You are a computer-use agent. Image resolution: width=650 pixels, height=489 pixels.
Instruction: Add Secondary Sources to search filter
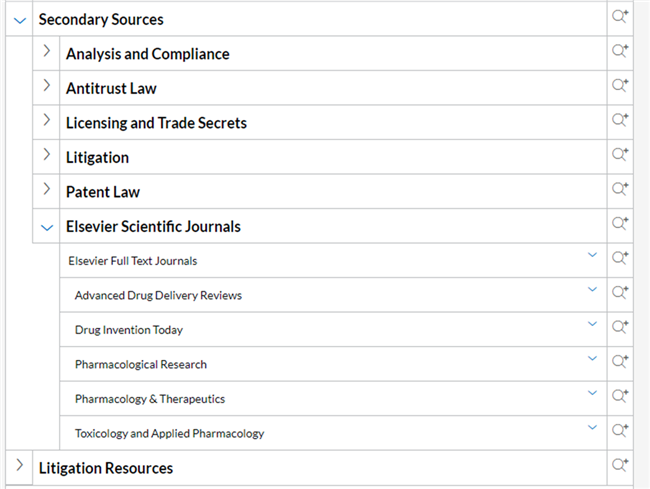[x=620, y=16]
